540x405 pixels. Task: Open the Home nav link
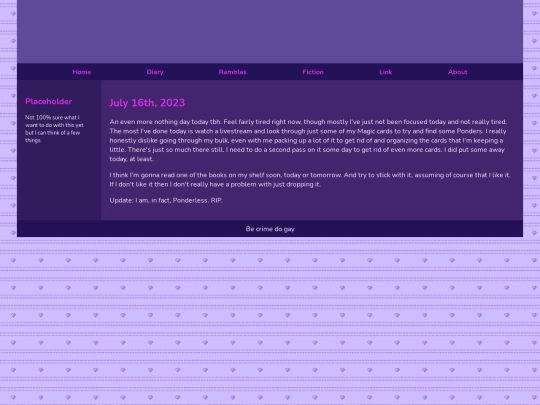point(82,72)
